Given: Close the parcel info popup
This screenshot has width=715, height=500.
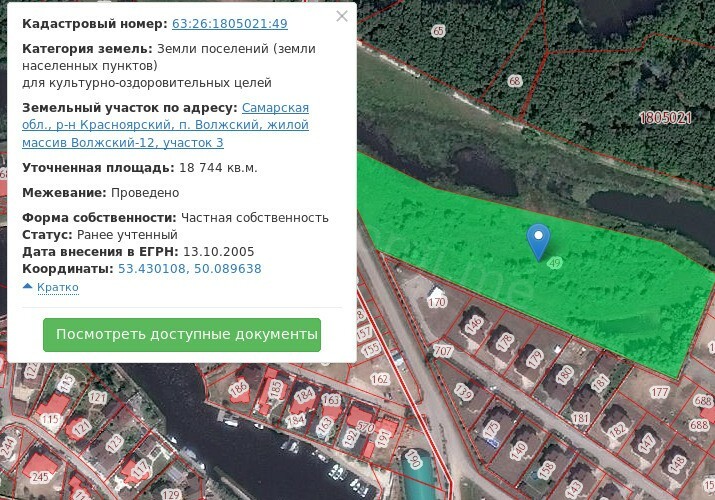Looking at the screenshot, I should [x=342, y=17].
